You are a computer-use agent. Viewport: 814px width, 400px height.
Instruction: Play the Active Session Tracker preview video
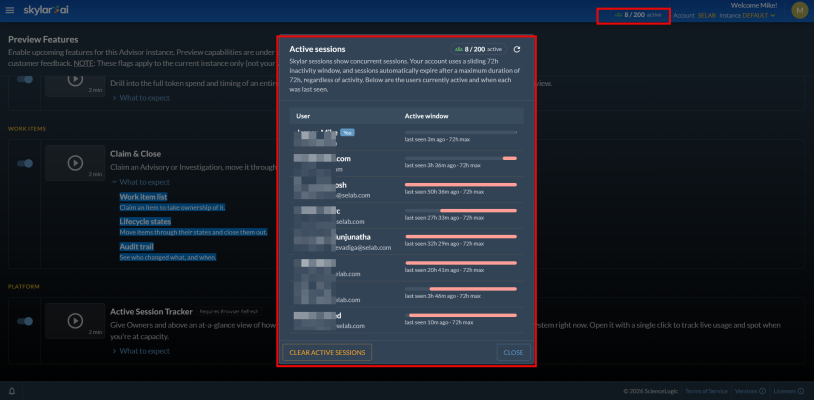(75, 321)
